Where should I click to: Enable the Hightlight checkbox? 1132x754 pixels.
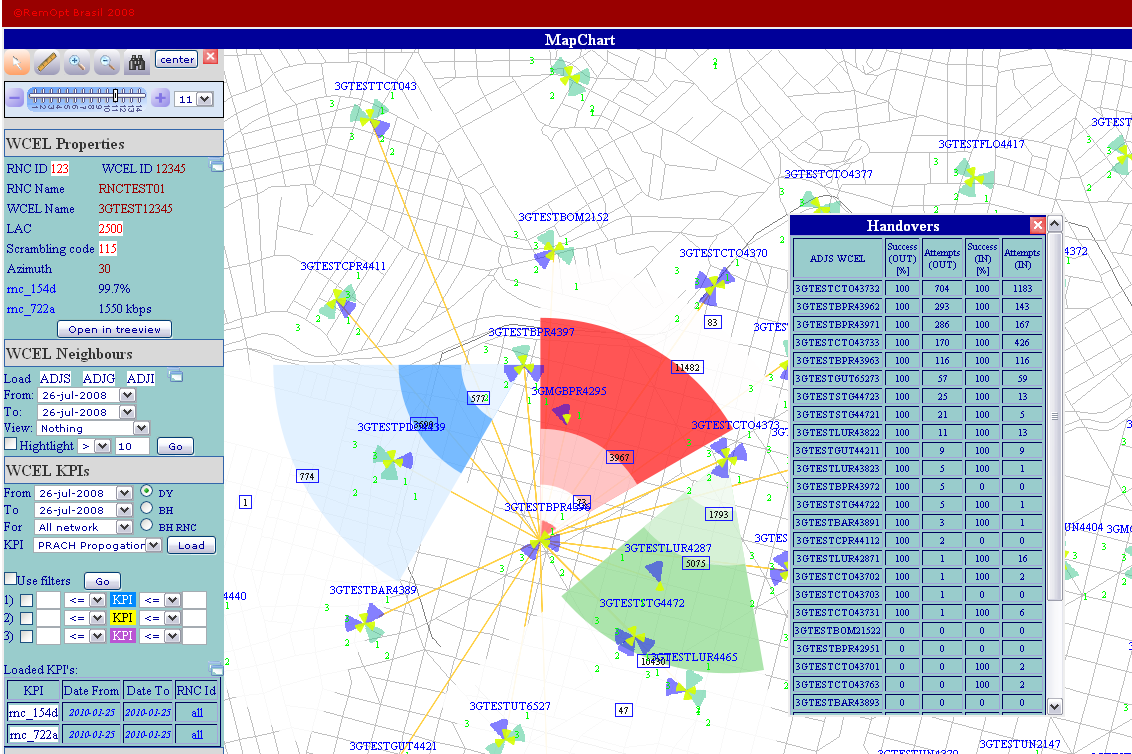11,445
